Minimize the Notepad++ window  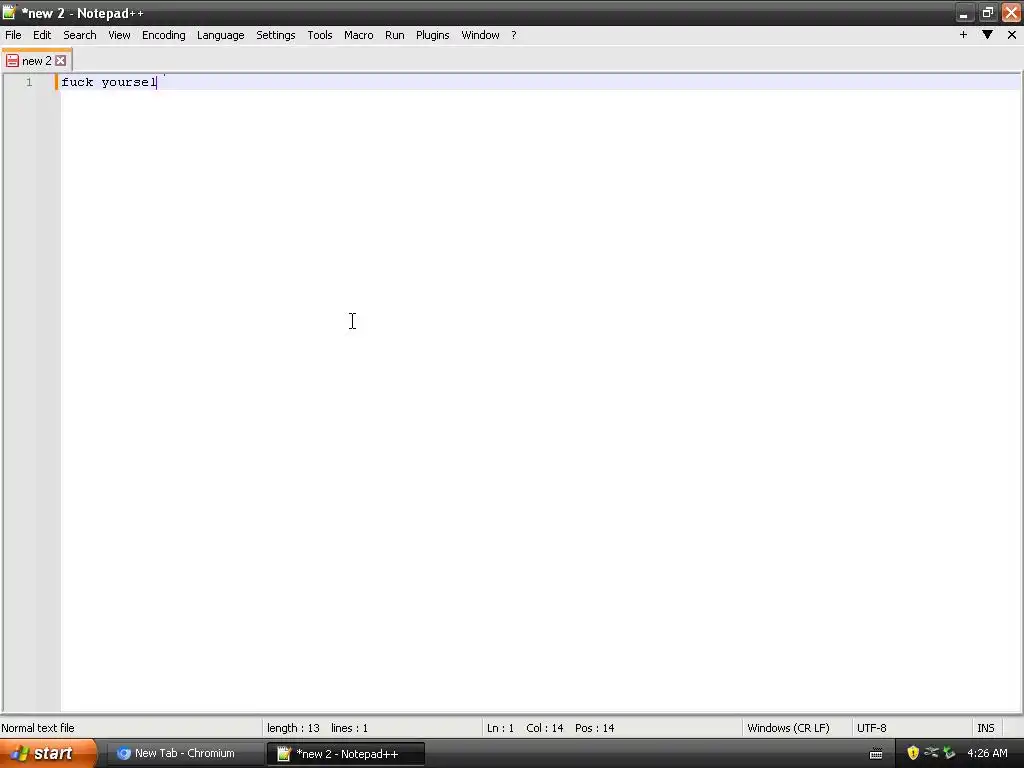coord(963,13)
